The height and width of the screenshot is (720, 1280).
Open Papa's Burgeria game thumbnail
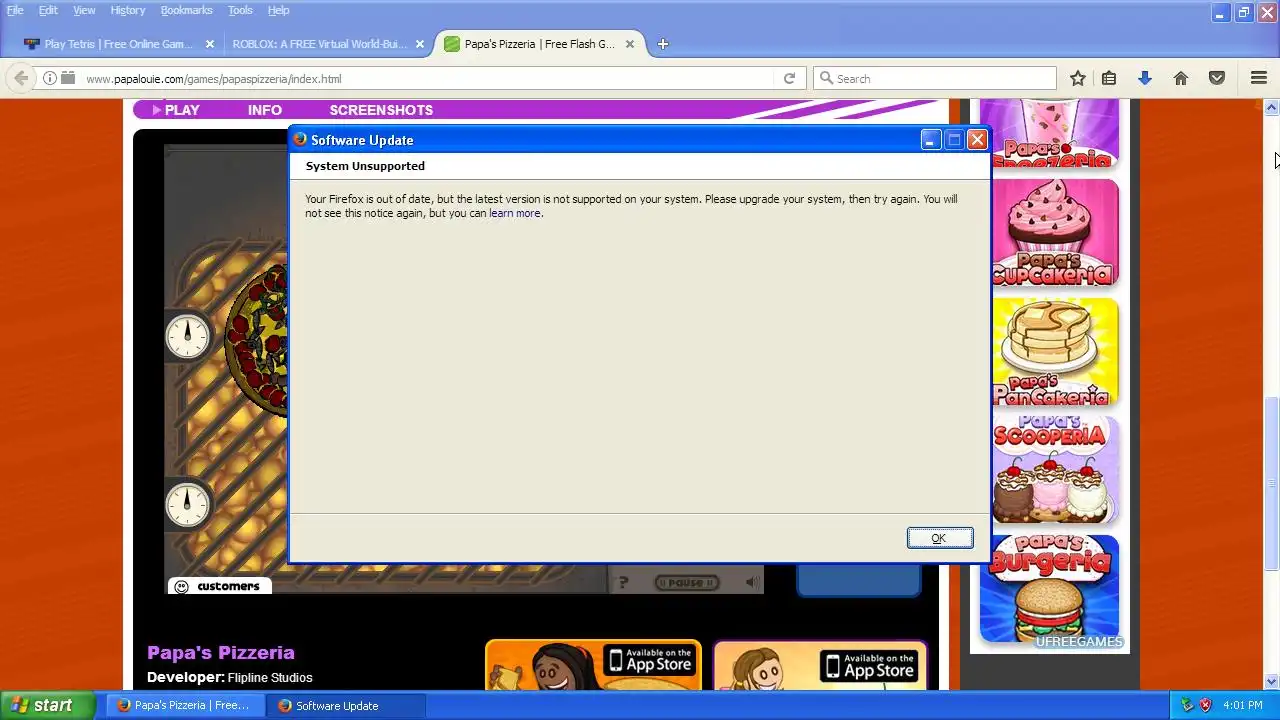coord(1049,589)
